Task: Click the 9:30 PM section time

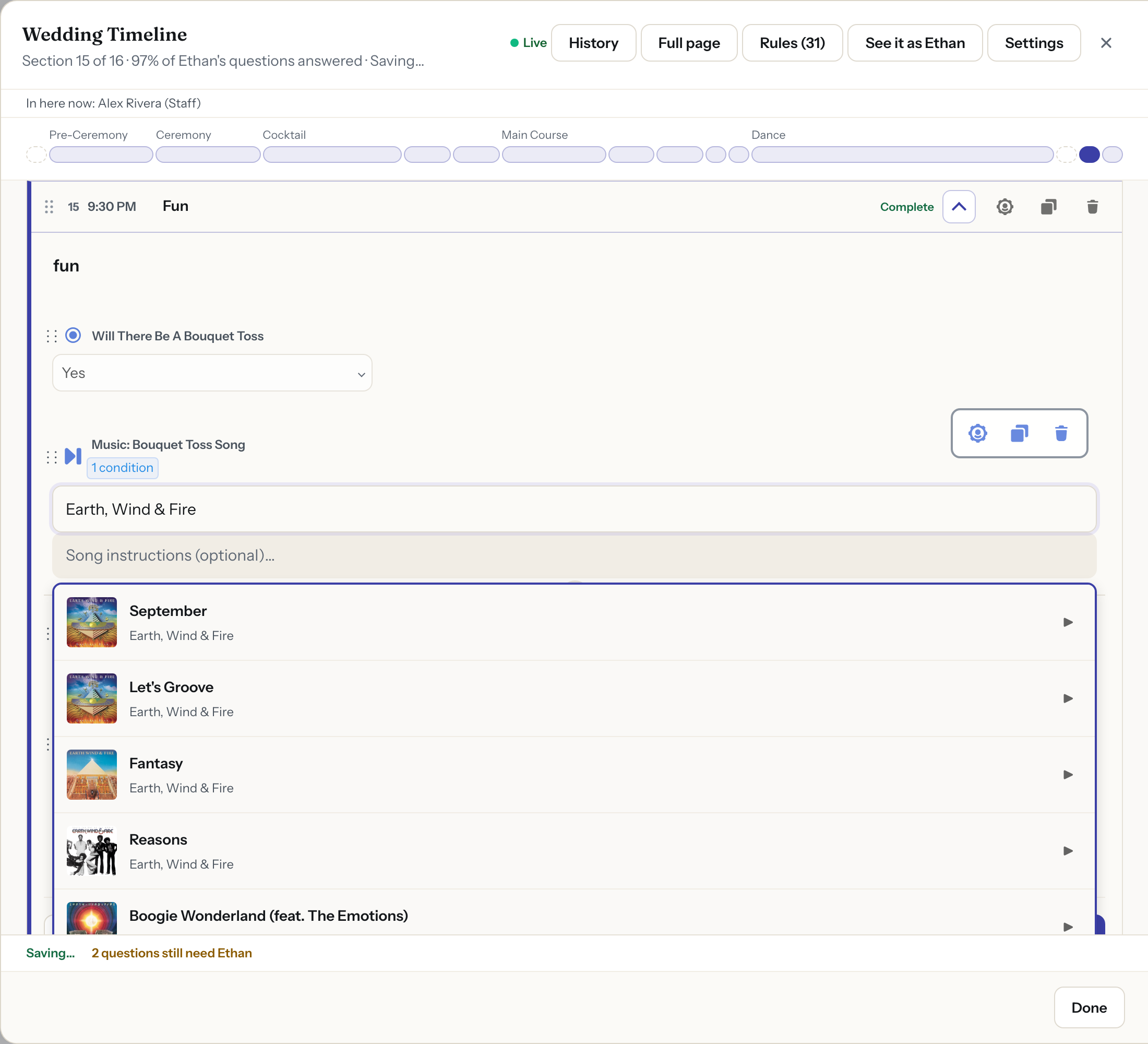Action: (112, 207)
